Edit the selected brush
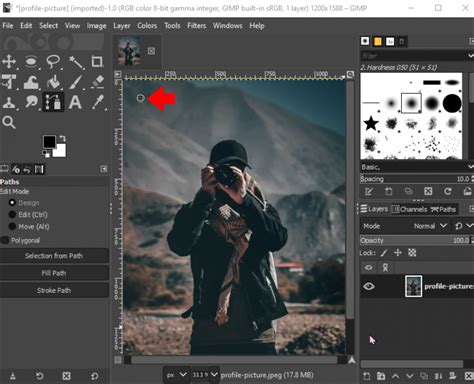 click(369, 191)
